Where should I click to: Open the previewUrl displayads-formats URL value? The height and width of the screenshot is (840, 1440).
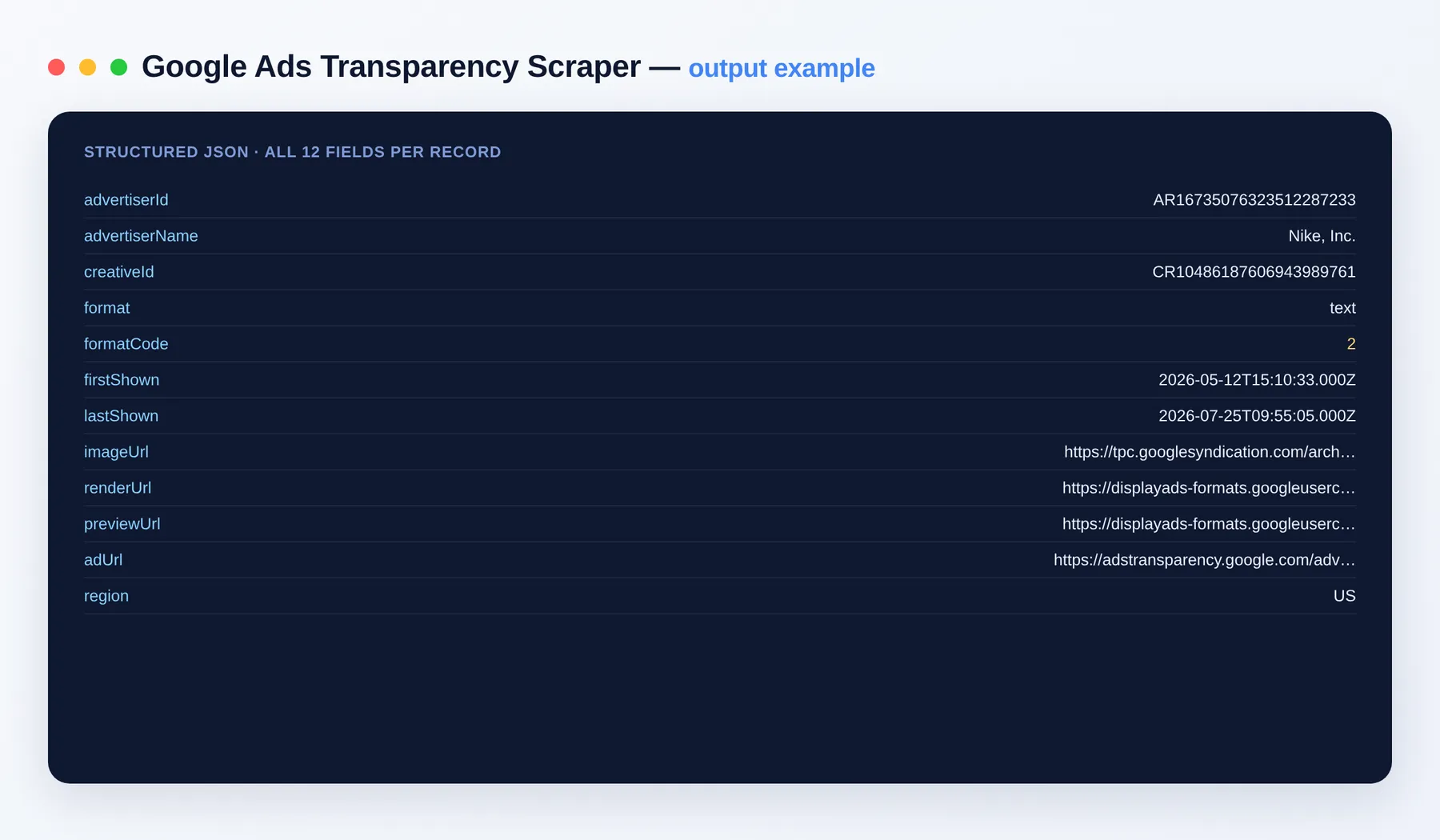(x=1209, y=524)
